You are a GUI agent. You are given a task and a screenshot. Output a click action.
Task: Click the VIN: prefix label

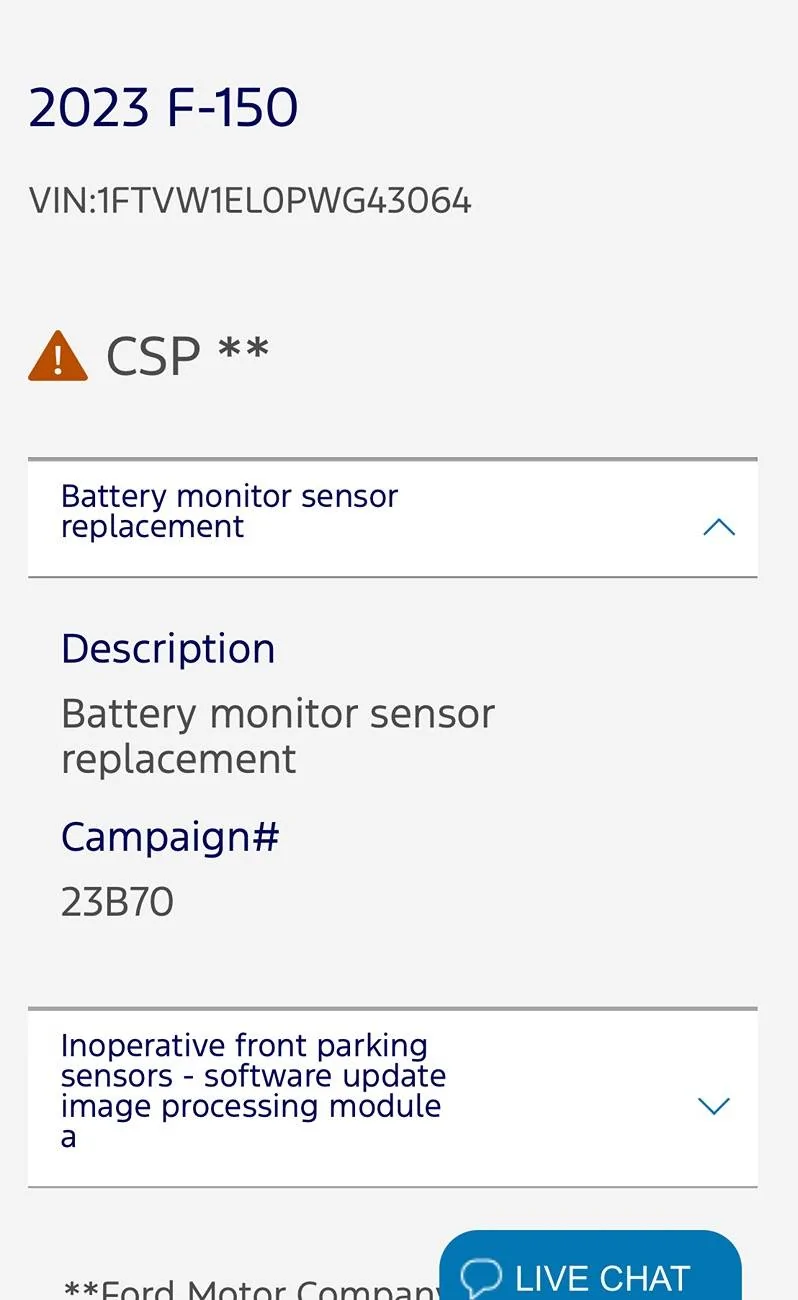coord(62,201)
